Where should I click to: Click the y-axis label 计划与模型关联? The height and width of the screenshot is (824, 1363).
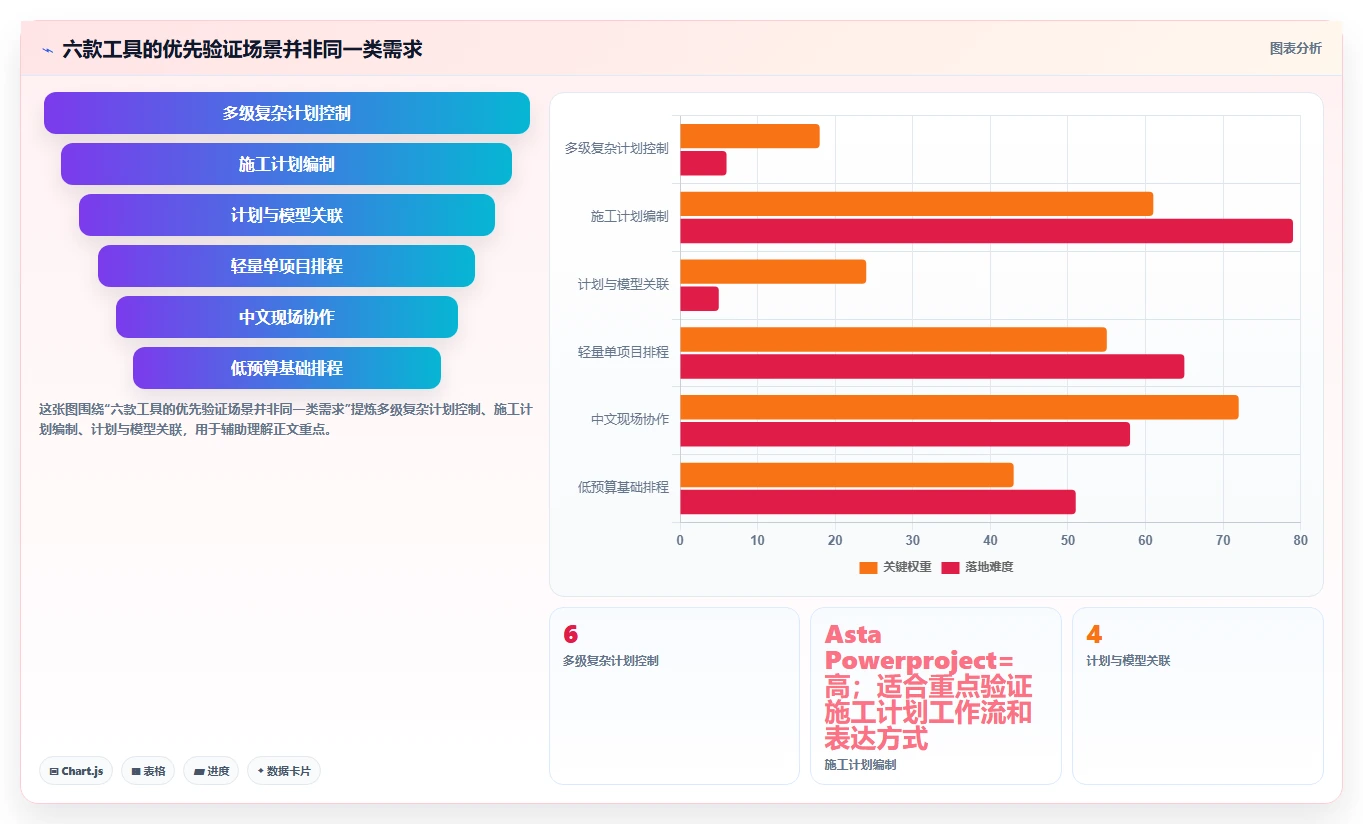coord(623,284)
